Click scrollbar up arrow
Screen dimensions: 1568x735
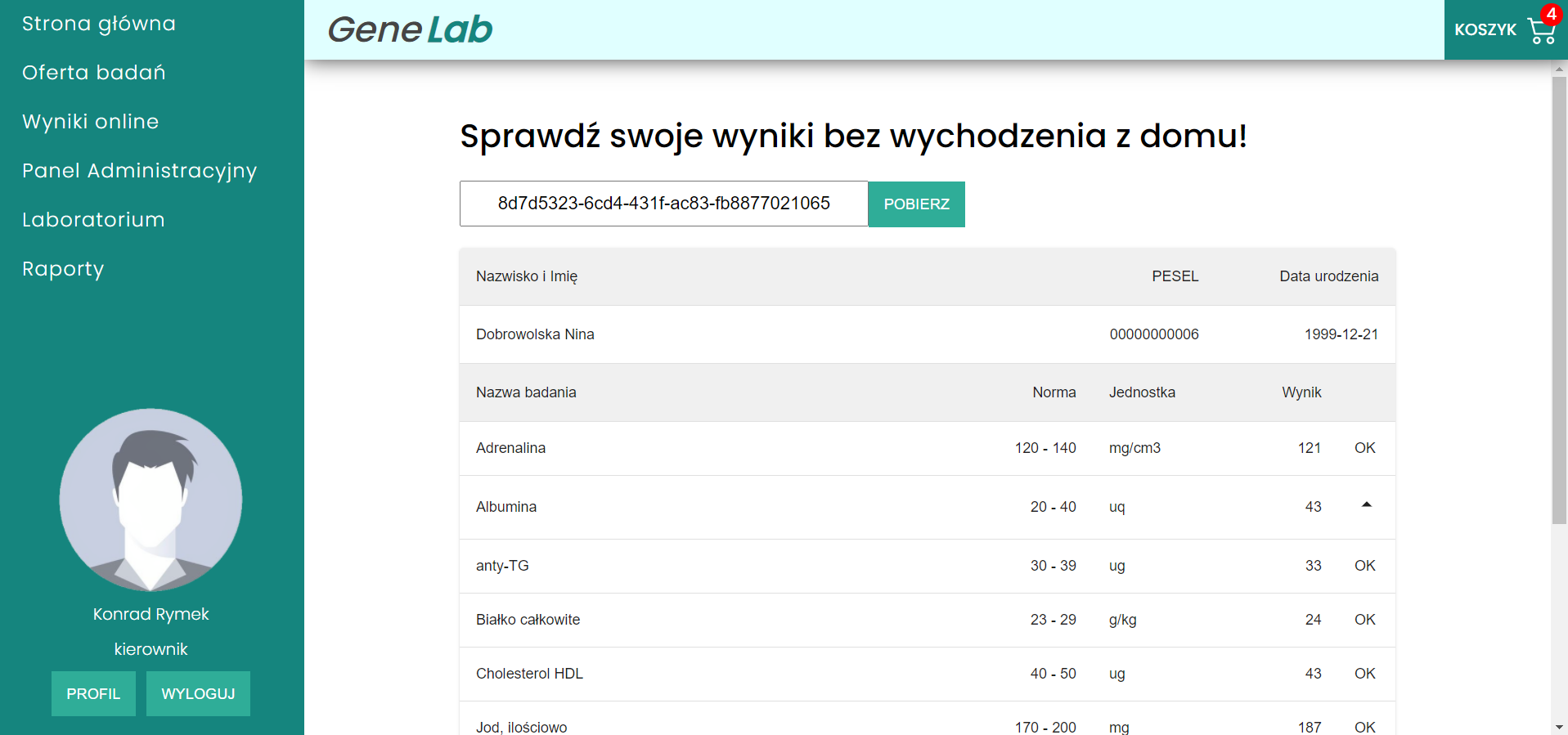pyautogui.click(x=1559, y=69)
